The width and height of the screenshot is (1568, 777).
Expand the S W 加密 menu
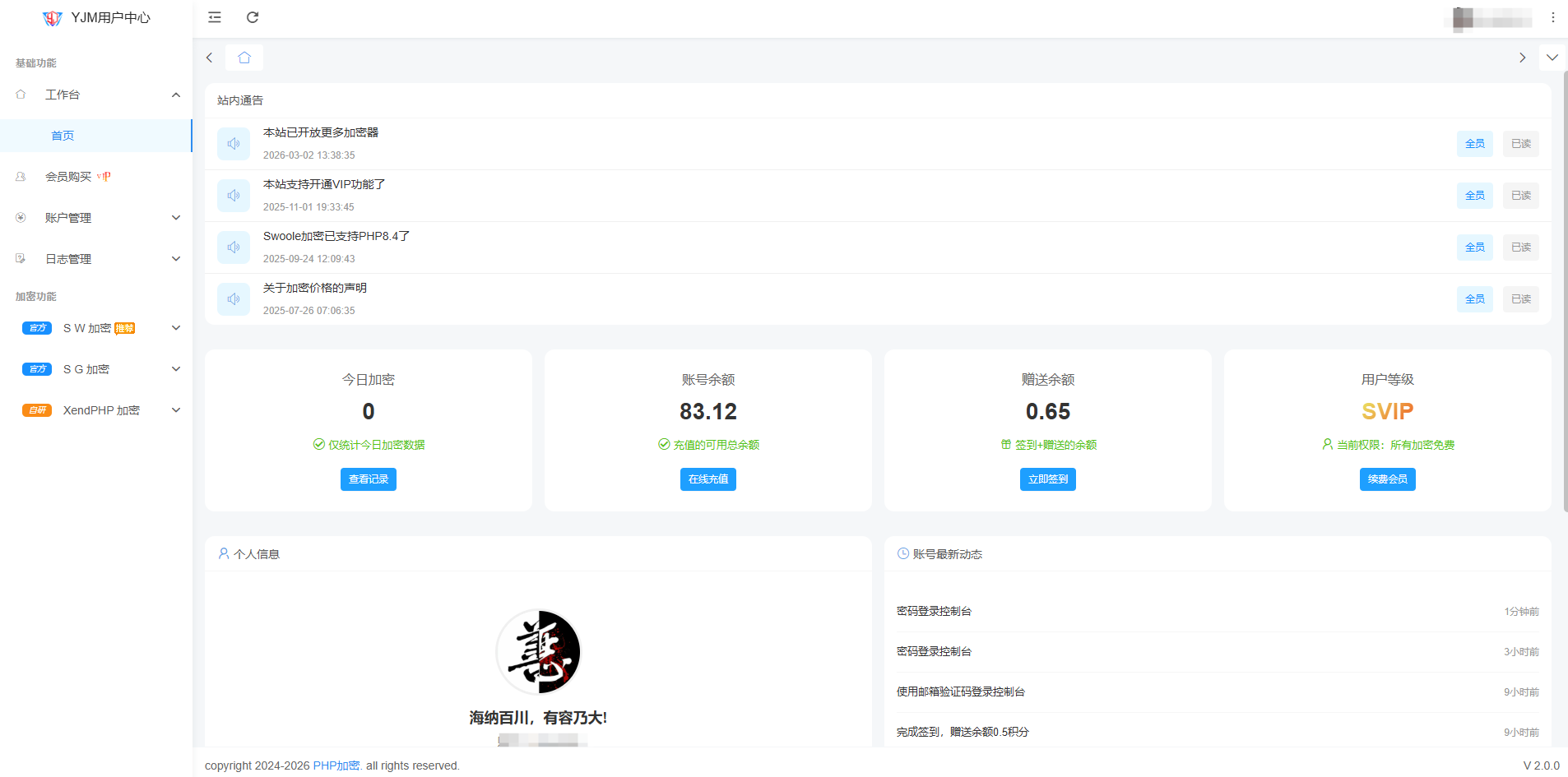[95, 328]
